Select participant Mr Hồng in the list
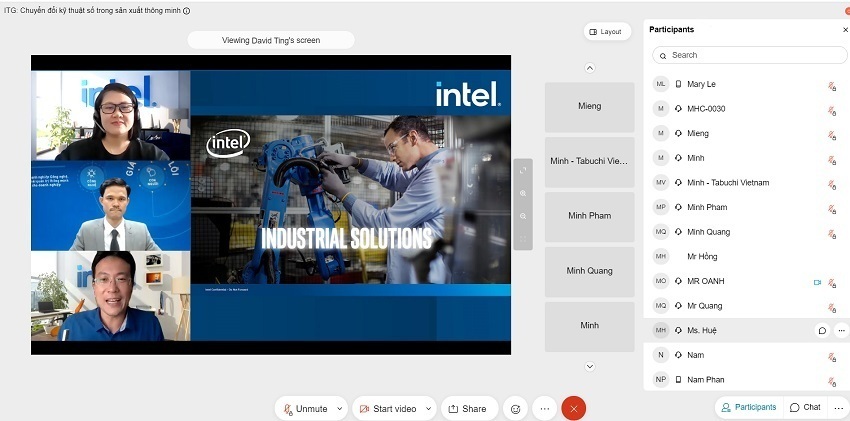 point(746,257)
